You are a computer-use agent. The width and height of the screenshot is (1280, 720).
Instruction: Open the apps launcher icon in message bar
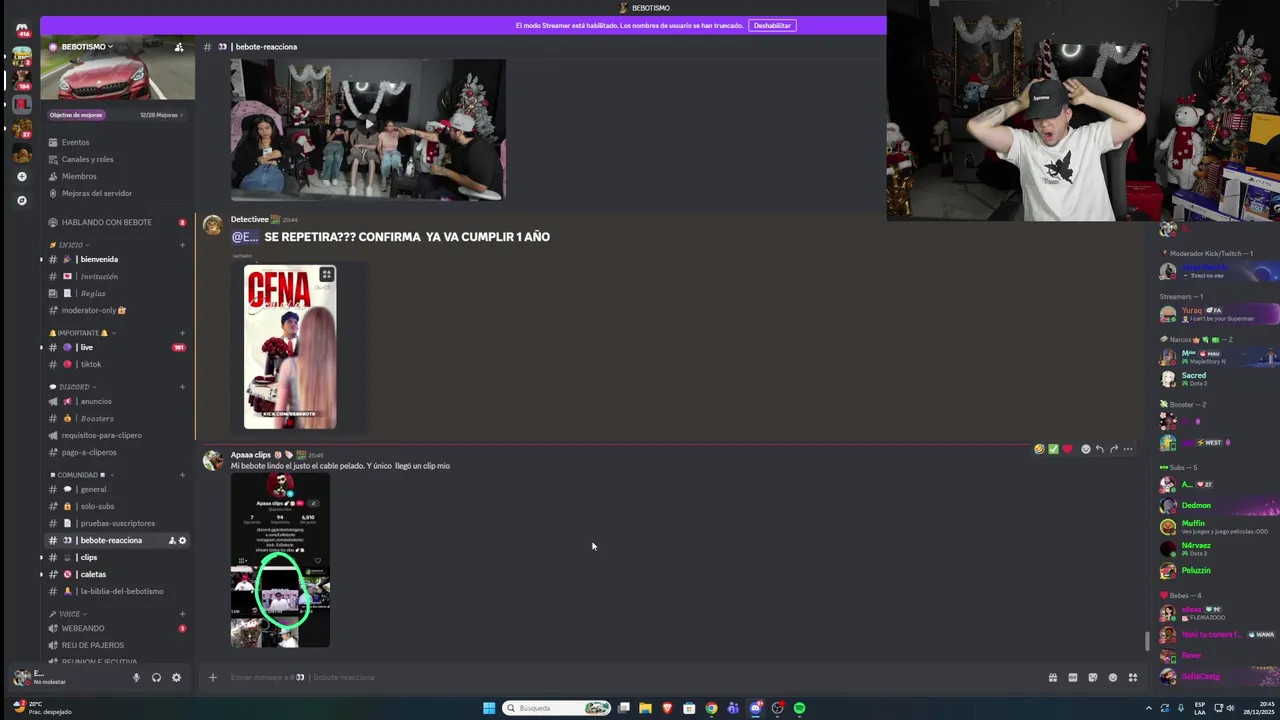1133,677
